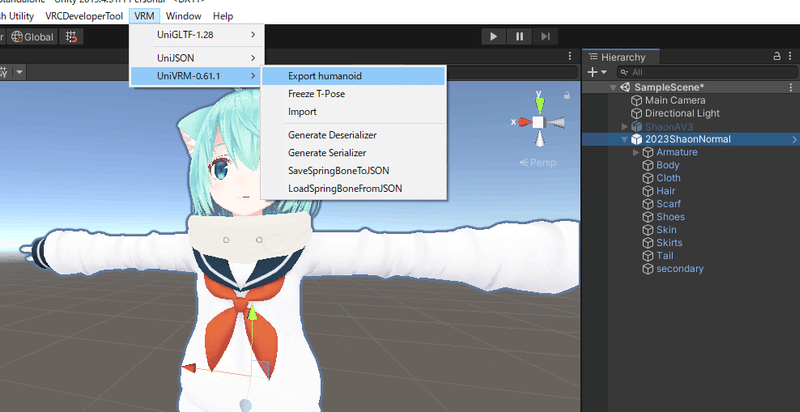800x412 pixels.
Task: Click the Directional Light cube icon
Action: 637,113
